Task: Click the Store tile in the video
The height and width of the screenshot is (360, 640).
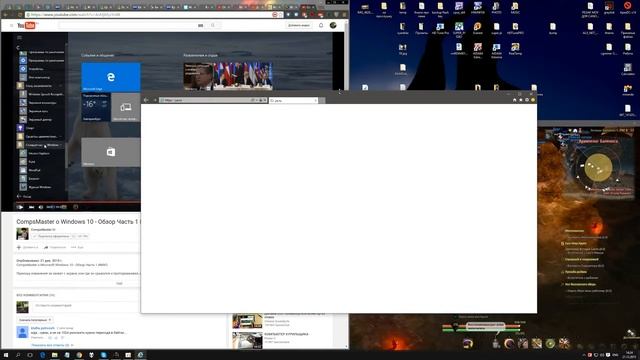Action: click(x=111, y=152)
